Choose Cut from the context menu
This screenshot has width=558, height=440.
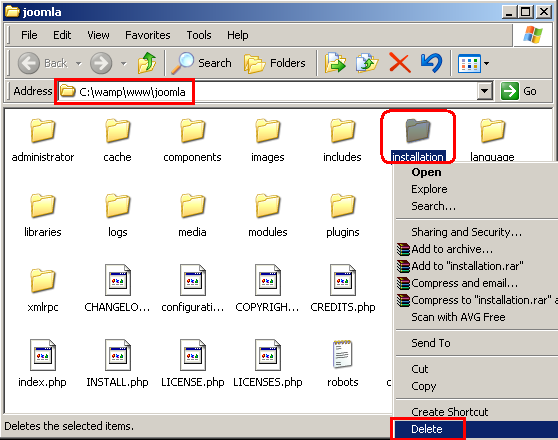click(477, 369)
